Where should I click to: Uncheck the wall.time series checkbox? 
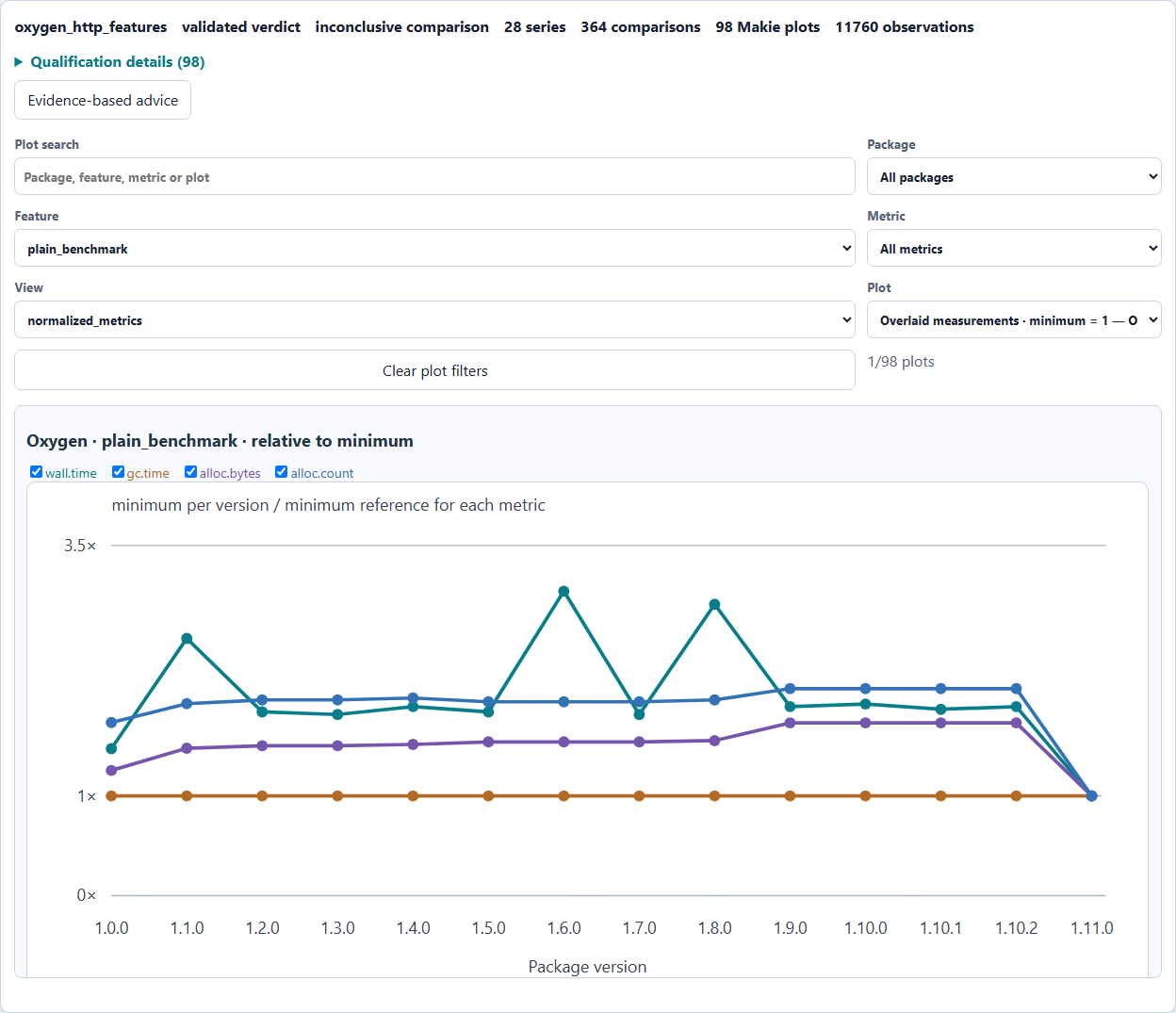tap(36, 472)
